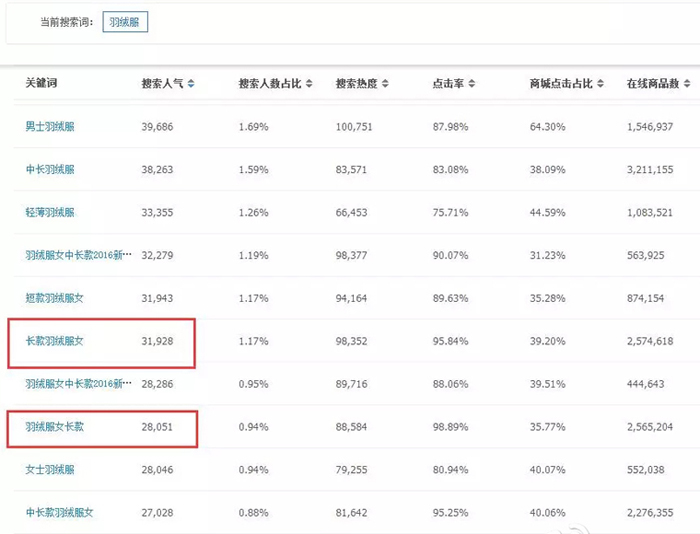Click the 羽绒服 search term tag

pyautogui.click(x=125, y=22)
